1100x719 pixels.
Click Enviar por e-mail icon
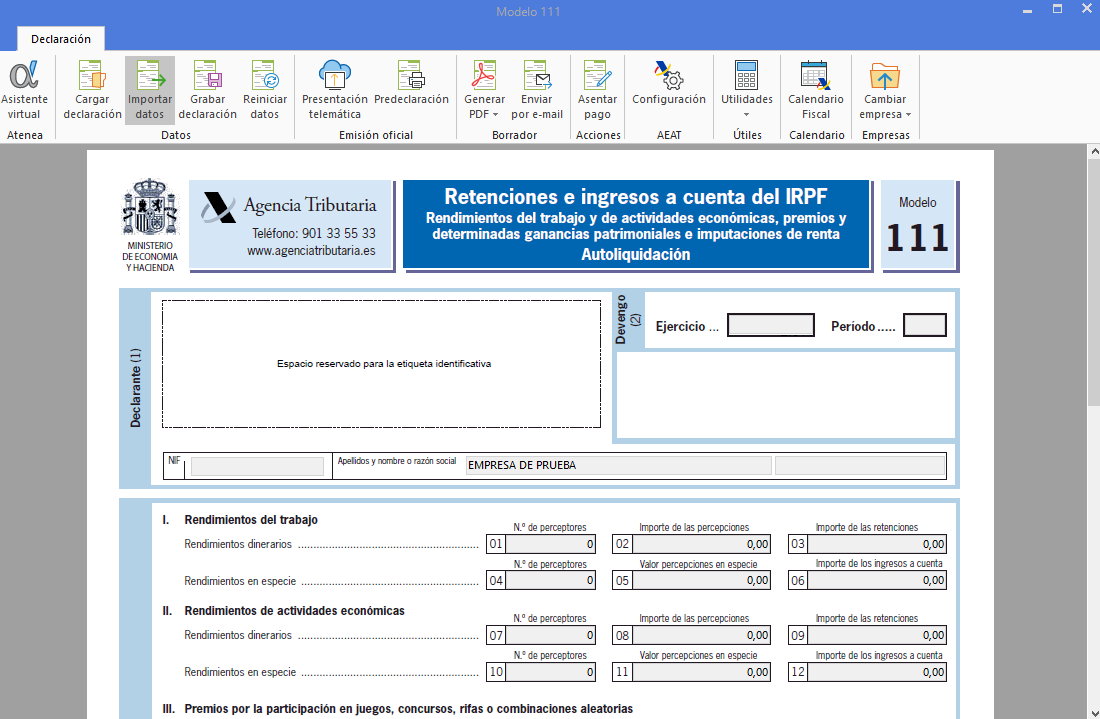537,88
